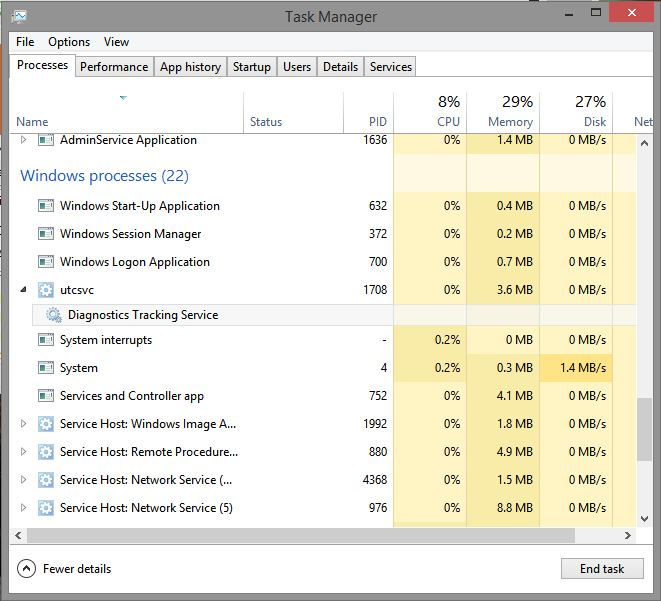Open the Options menu
Image resolution: width=661 pixels, height=601 pixels.
coord(69,42)
